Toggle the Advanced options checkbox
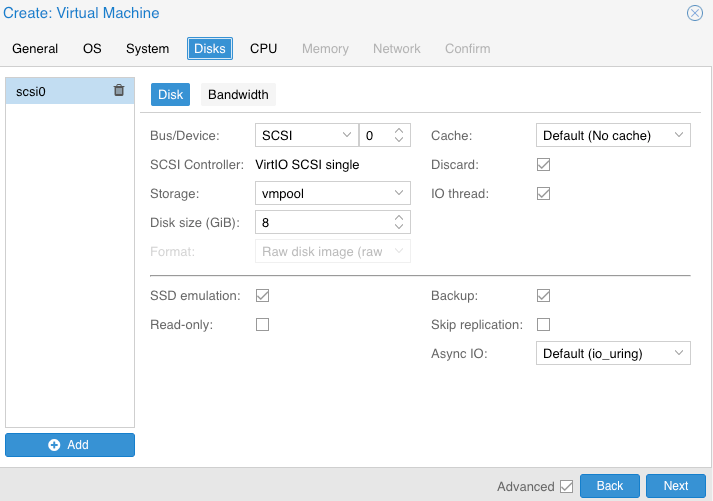 (567, 486)
